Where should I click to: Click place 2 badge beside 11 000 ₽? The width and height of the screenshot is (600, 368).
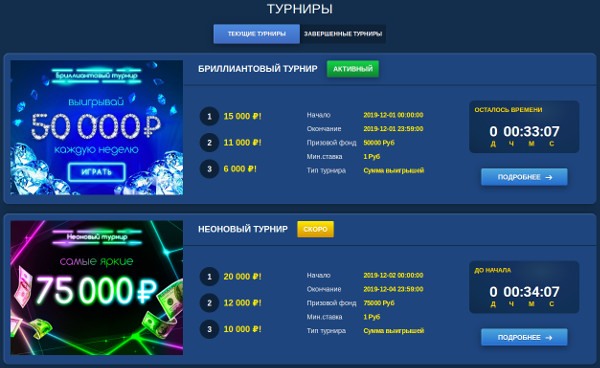tap(209, 143)
